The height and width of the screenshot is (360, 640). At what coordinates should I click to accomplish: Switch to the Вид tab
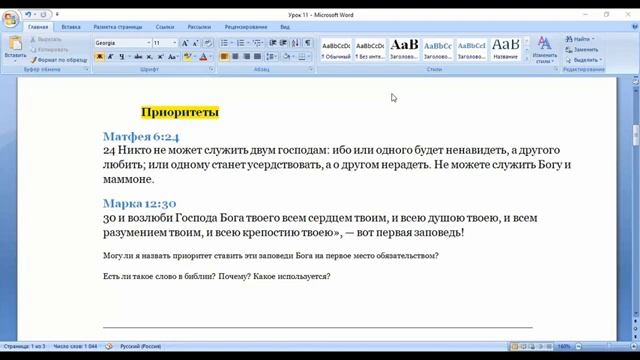(285, 27)
